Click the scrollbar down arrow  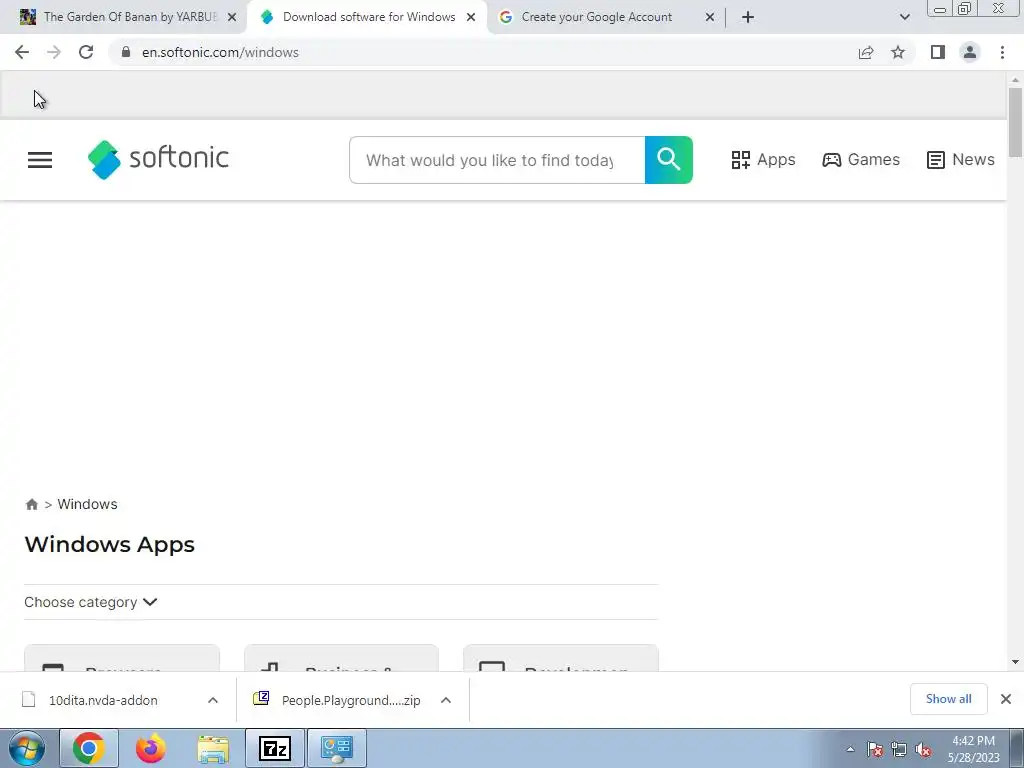1015,662
